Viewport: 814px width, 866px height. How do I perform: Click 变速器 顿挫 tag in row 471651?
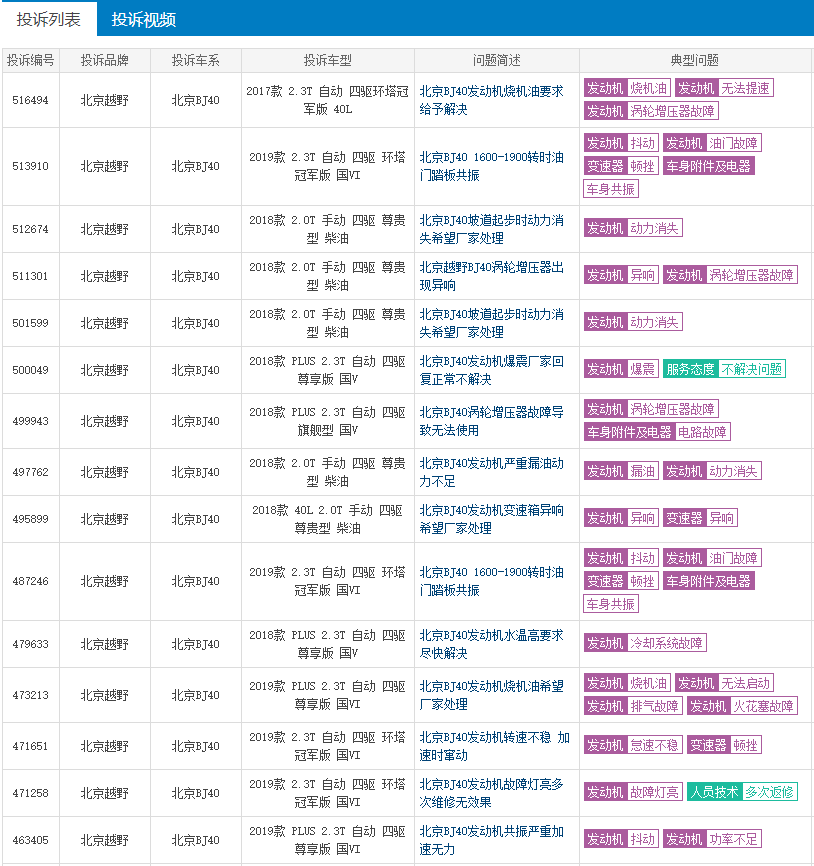pos(724,746)
